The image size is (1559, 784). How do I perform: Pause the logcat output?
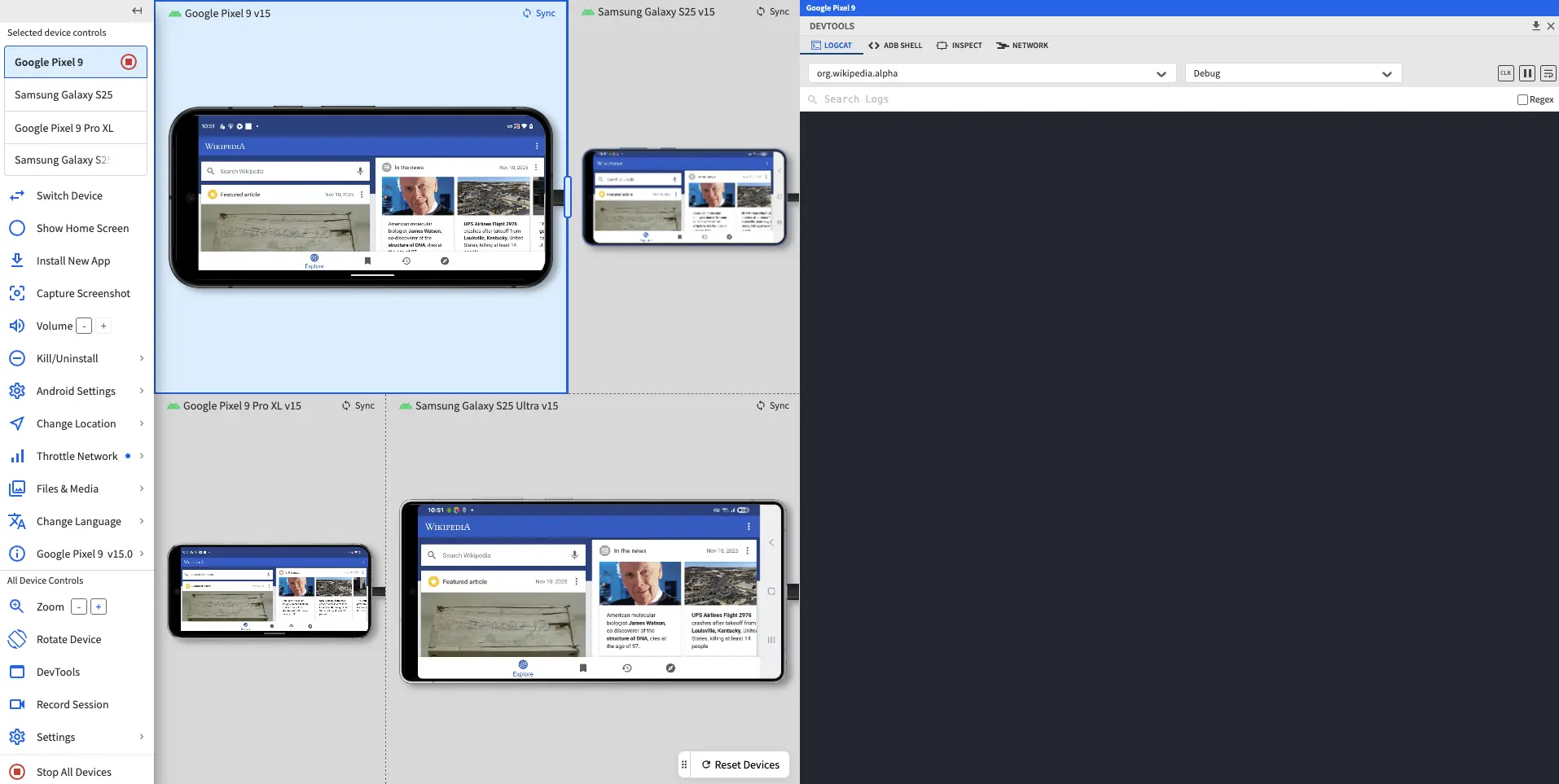click(x=1527, y=73)
